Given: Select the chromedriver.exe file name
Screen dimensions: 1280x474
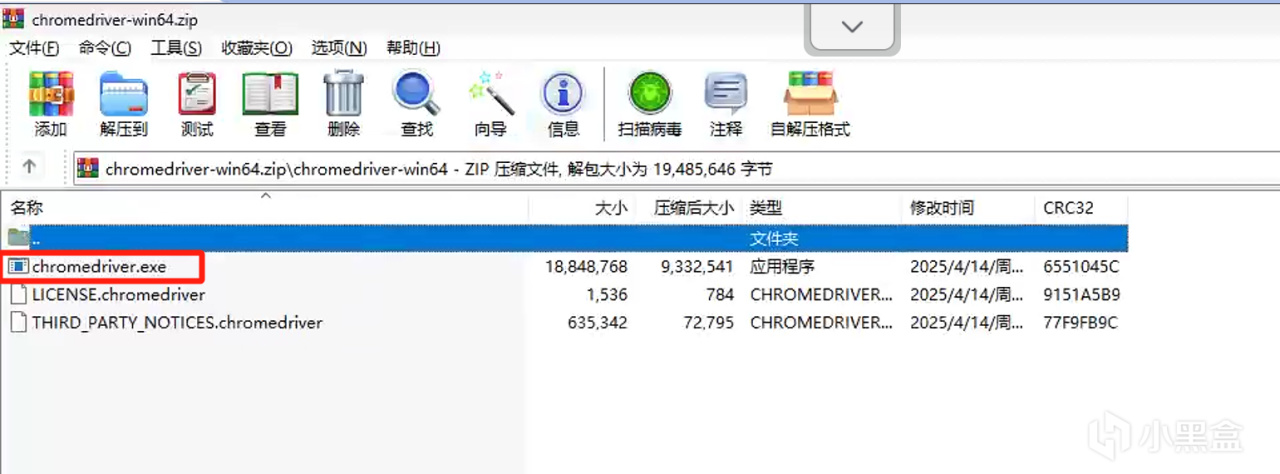Looking at the screenshot, I should coord(99,267).
